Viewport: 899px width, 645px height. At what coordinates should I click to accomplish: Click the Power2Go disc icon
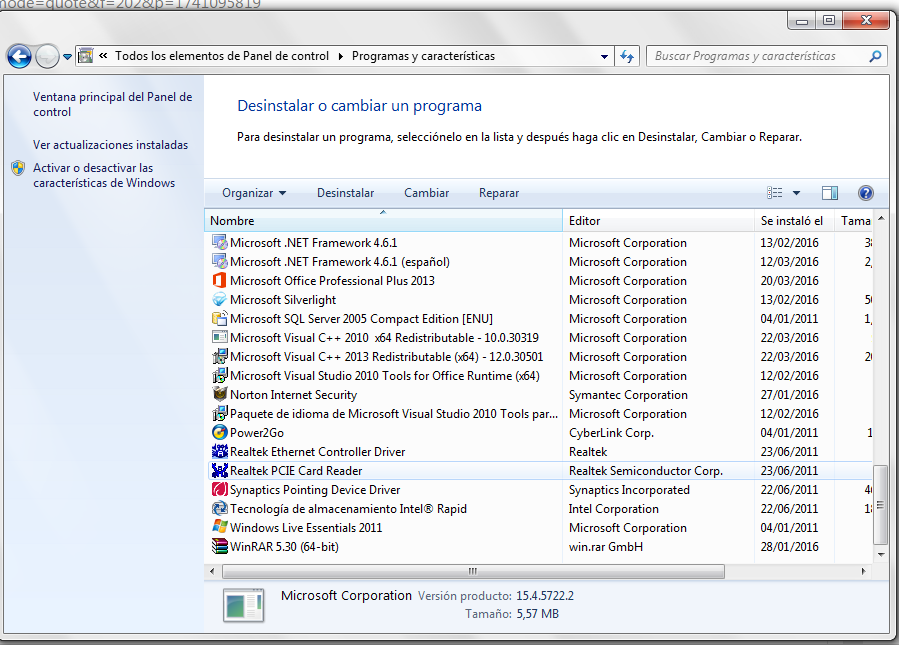[x=220, y=433]
